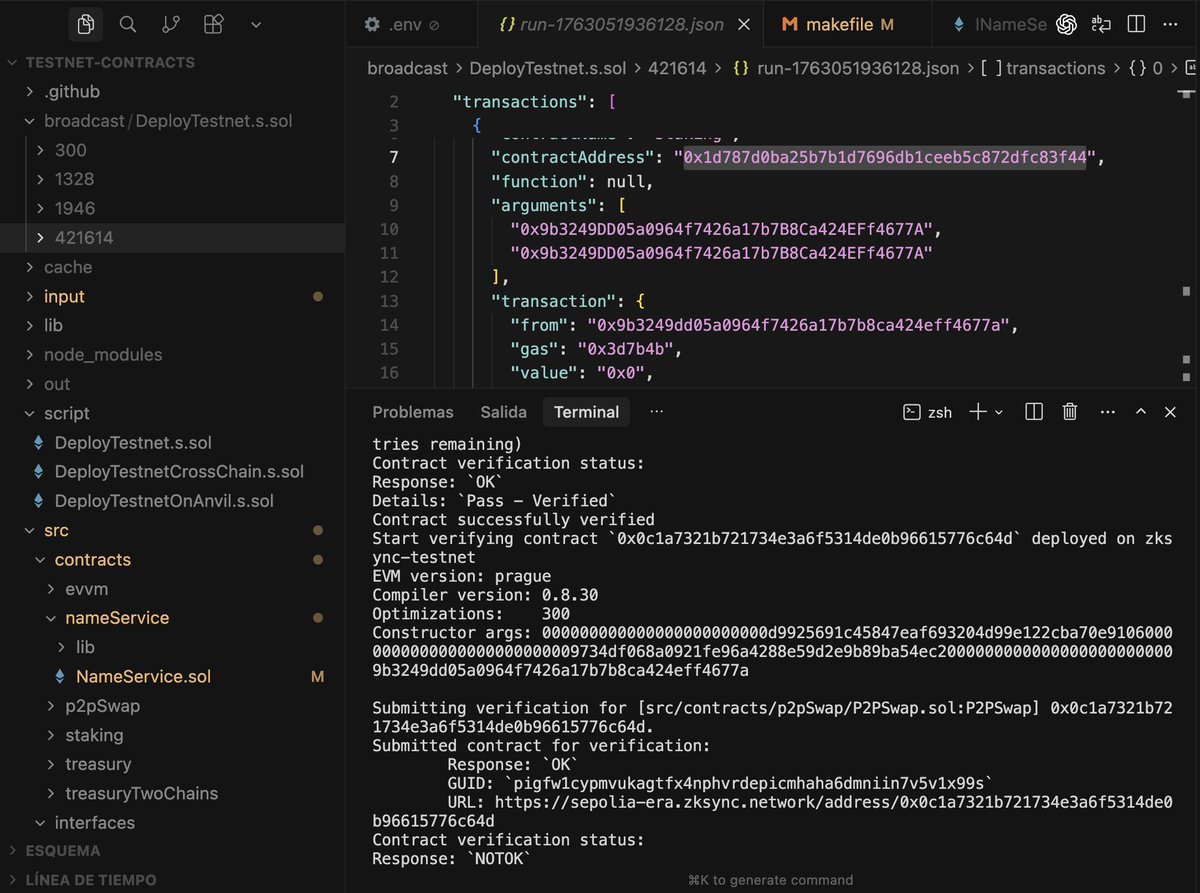Expand folder 1328
Viewport: 1200px width, 893px height.
tap(172, 179)
